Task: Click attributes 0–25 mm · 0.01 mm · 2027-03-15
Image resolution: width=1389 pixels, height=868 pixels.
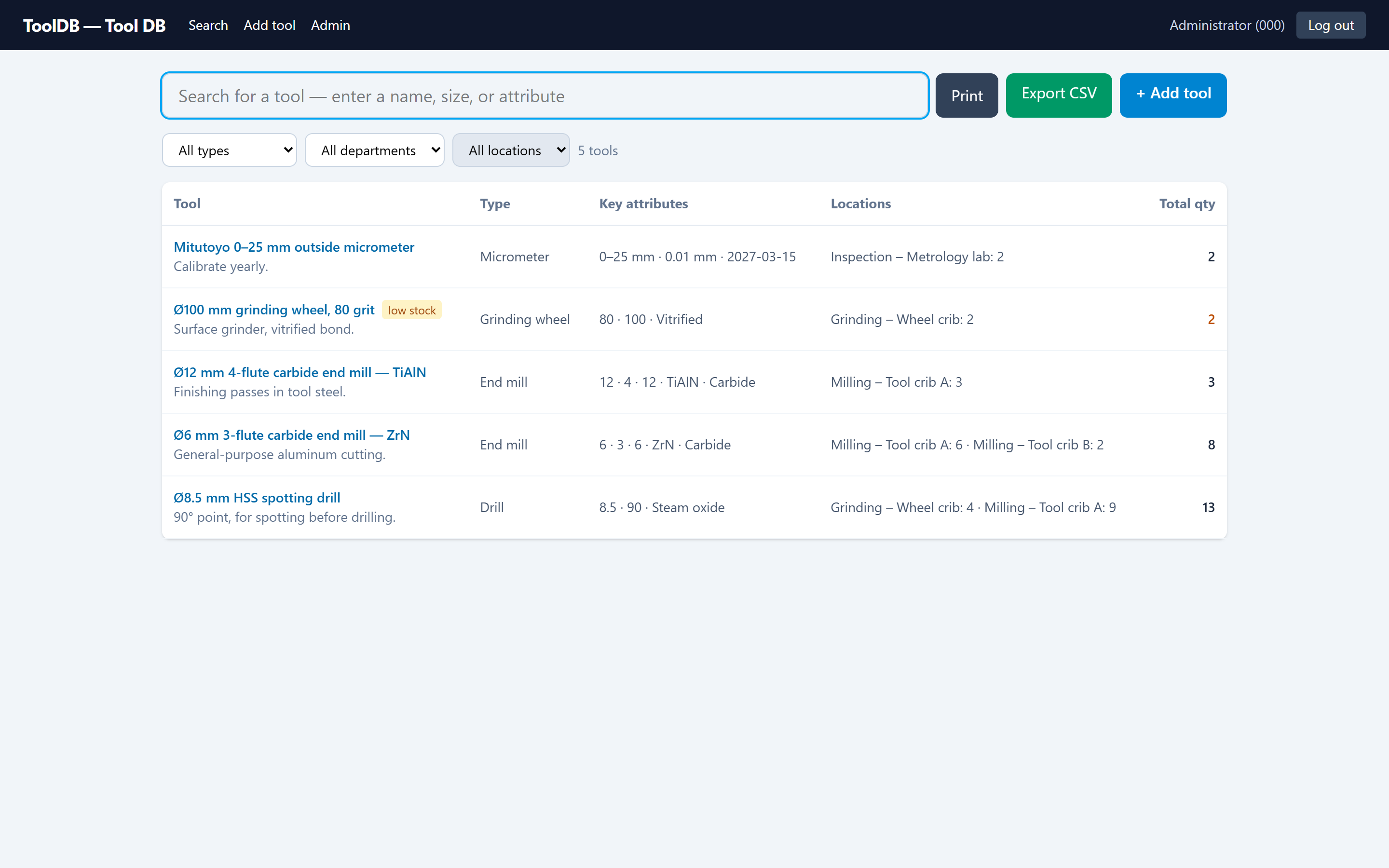Action: tap(697, 257)
